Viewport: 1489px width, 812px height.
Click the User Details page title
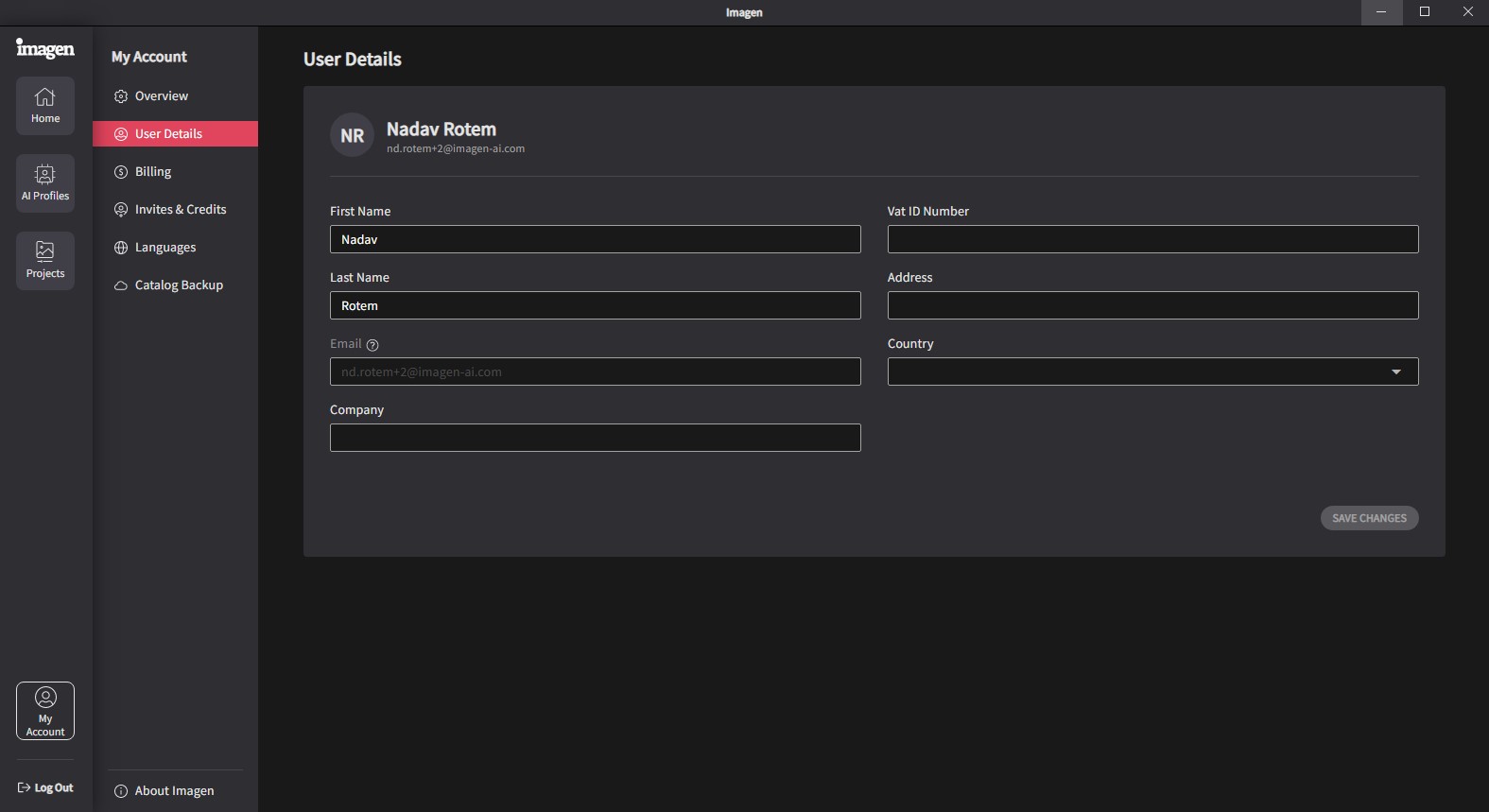click(x=353, y=59)
